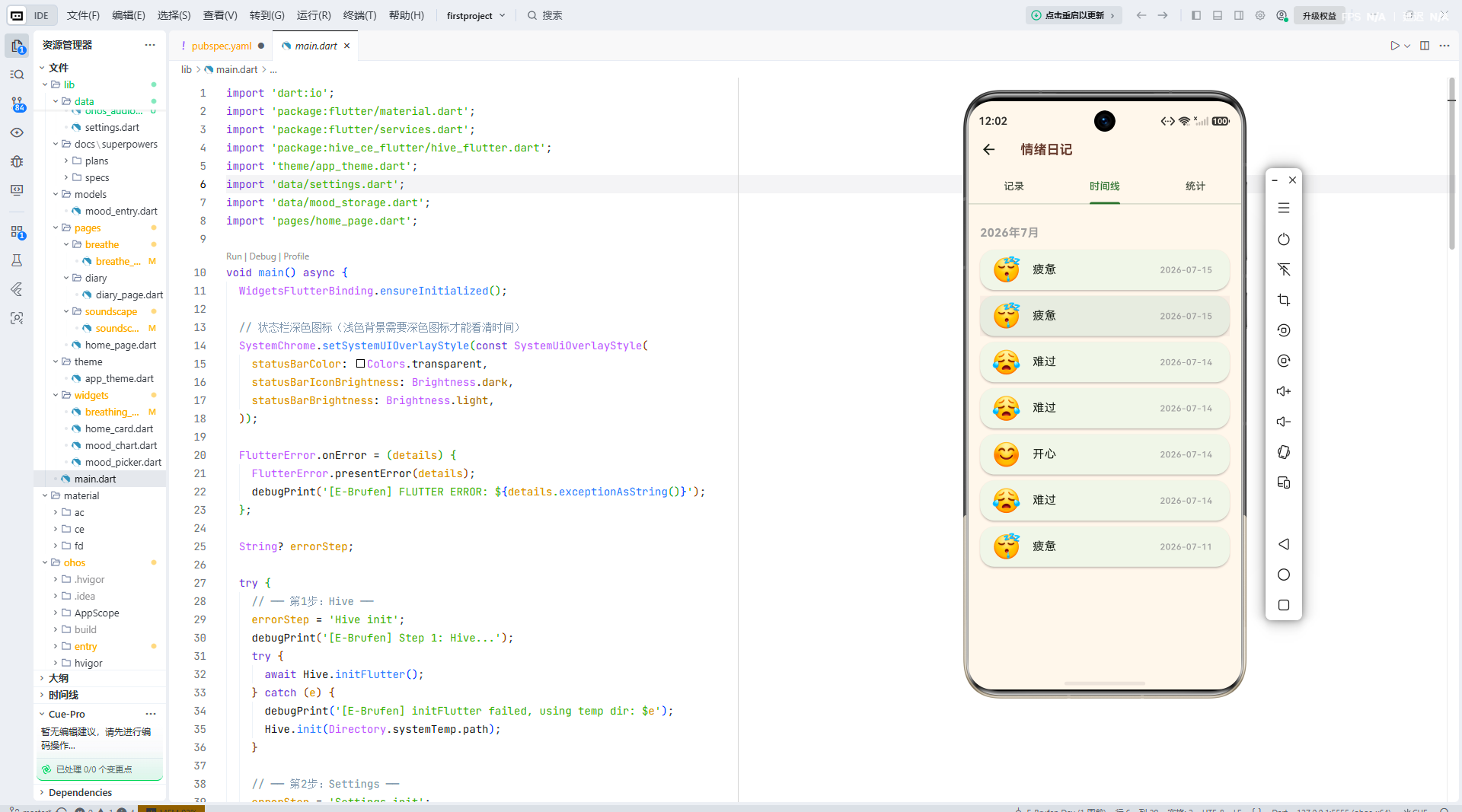Viewport: 1462px width, 812px height.
Task: Click the 升级权益 button
Action: coord(1319,15)
